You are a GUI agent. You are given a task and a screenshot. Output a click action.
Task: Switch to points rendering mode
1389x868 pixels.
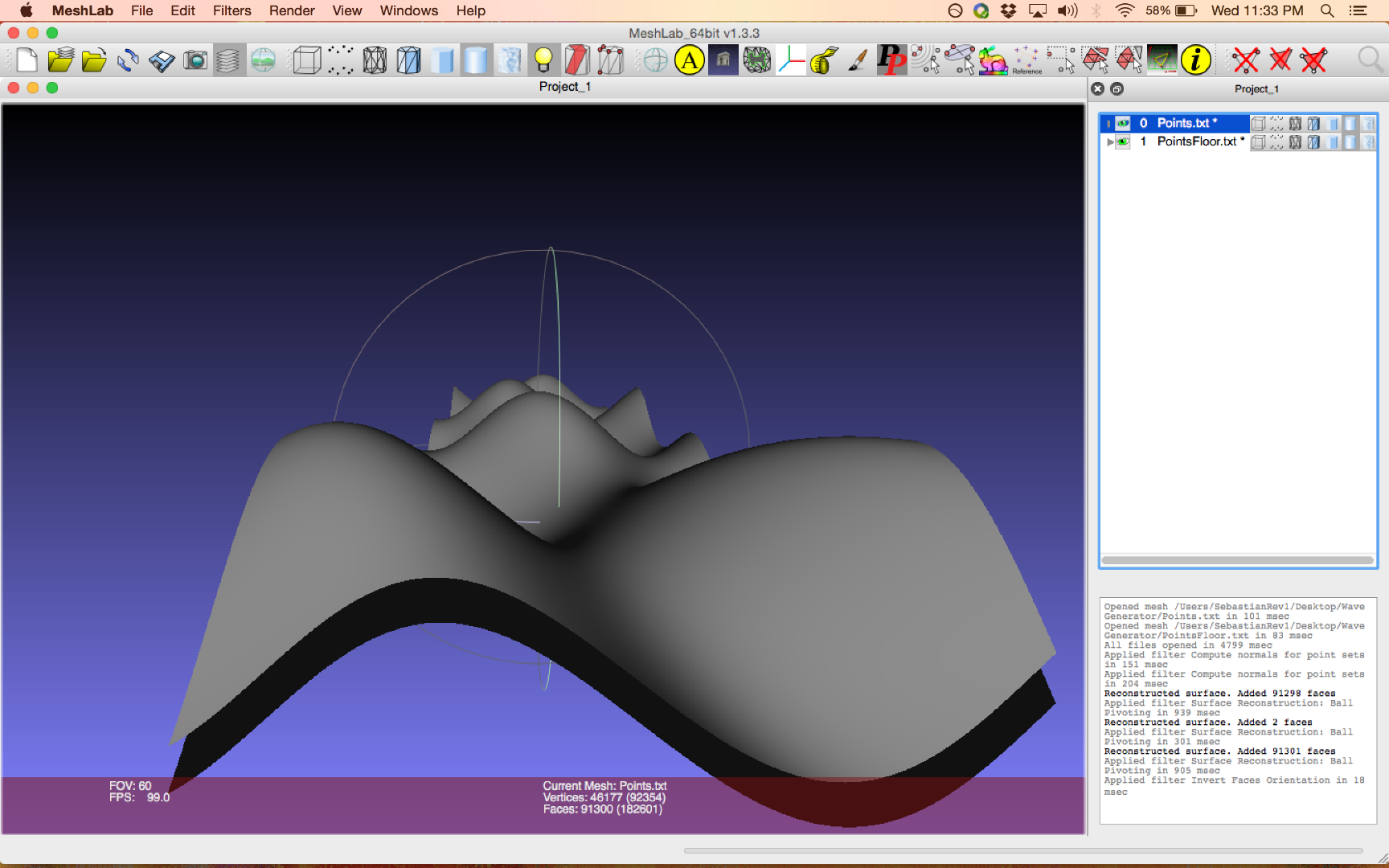pyautogui.click(x=340, y=59)
